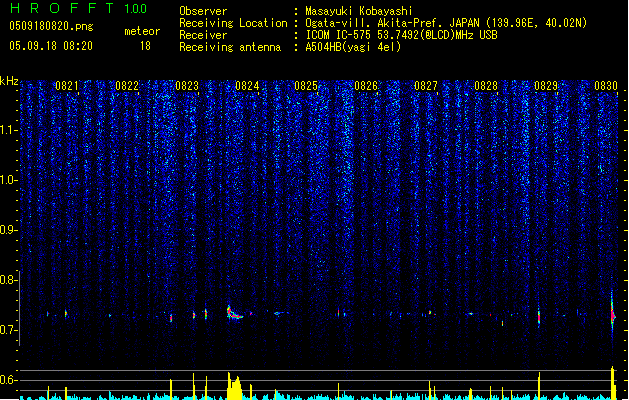Viewport: 629px width, 400px height.
Task: Click the Receiver ICOM IC-575 text
Action: [402, 35]
